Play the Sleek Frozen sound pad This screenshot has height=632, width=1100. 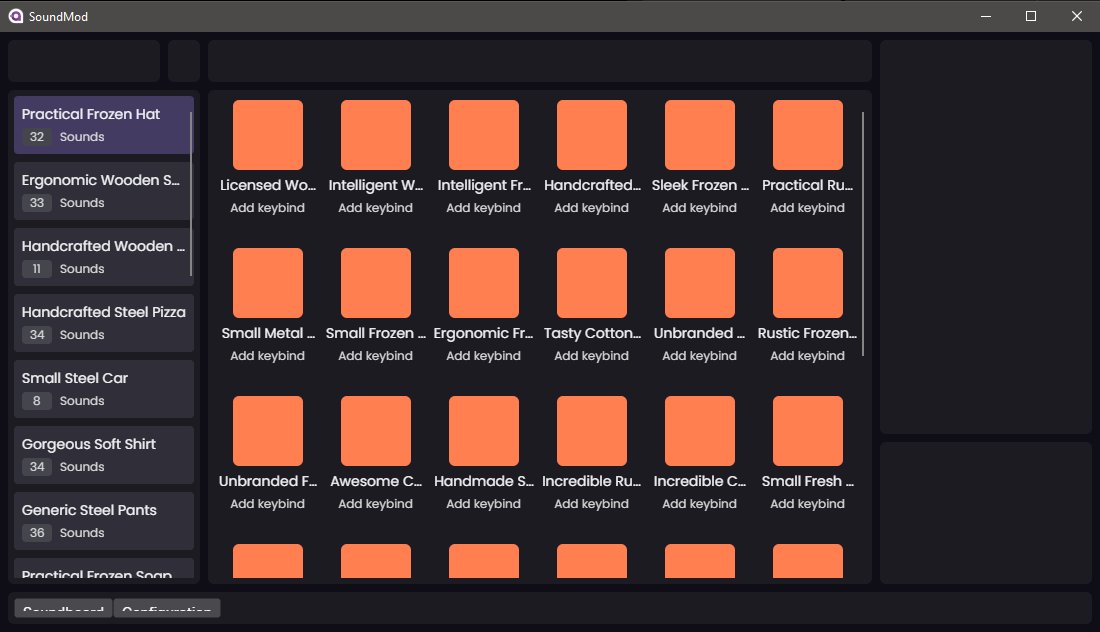(x=699, y=135)
